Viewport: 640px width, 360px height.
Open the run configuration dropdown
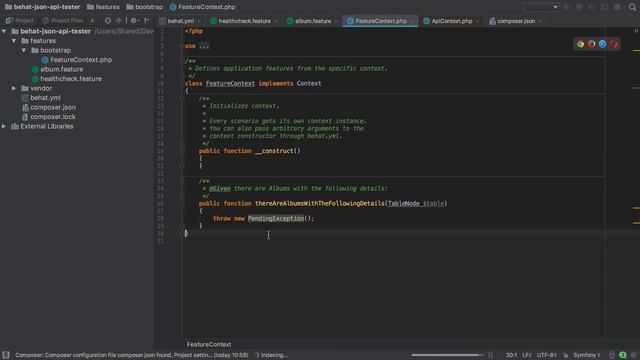coord(541,7)
